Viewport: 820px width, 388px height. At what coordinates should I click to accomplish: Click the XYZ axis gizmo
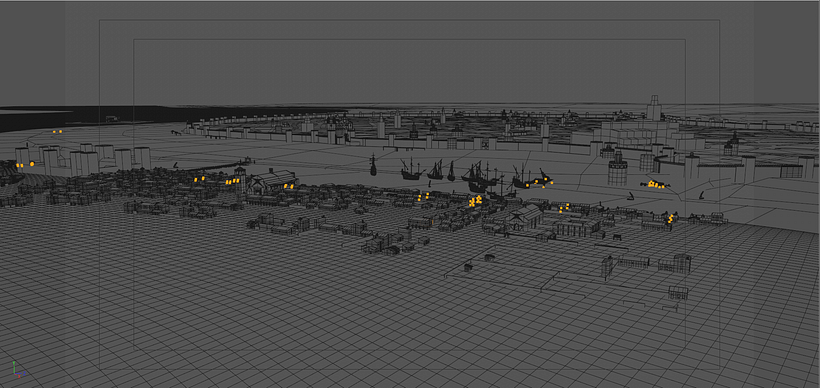click(18, 370)
